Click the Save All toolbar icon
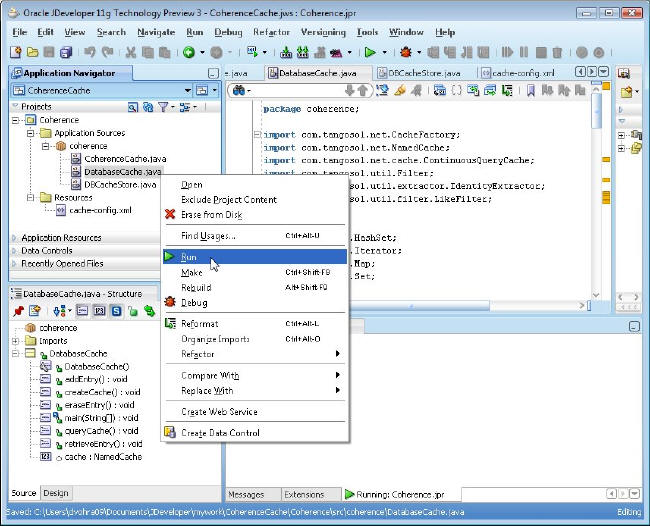Viewport: 650px width, 526px height. tap(66, 52)
